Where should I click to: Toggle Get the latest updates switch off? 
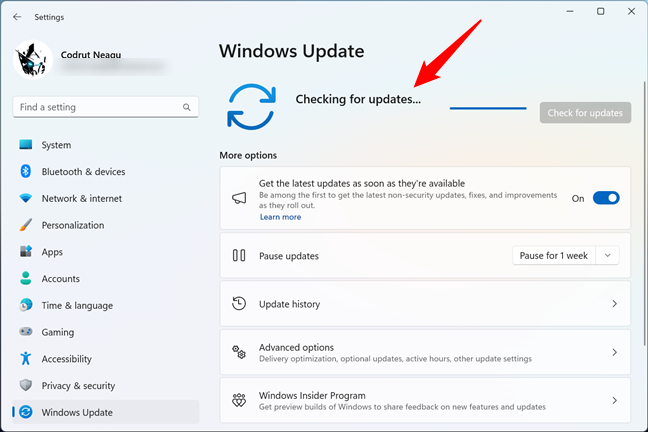(606, 198)
